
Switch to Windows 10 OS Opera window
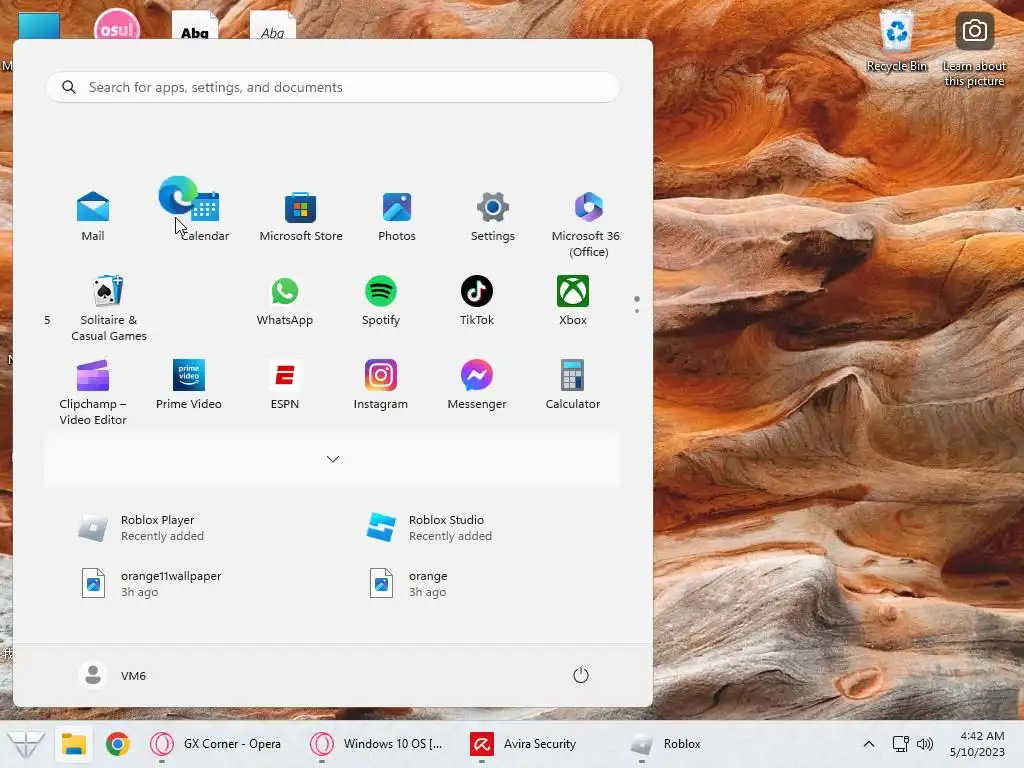(377, 744)
